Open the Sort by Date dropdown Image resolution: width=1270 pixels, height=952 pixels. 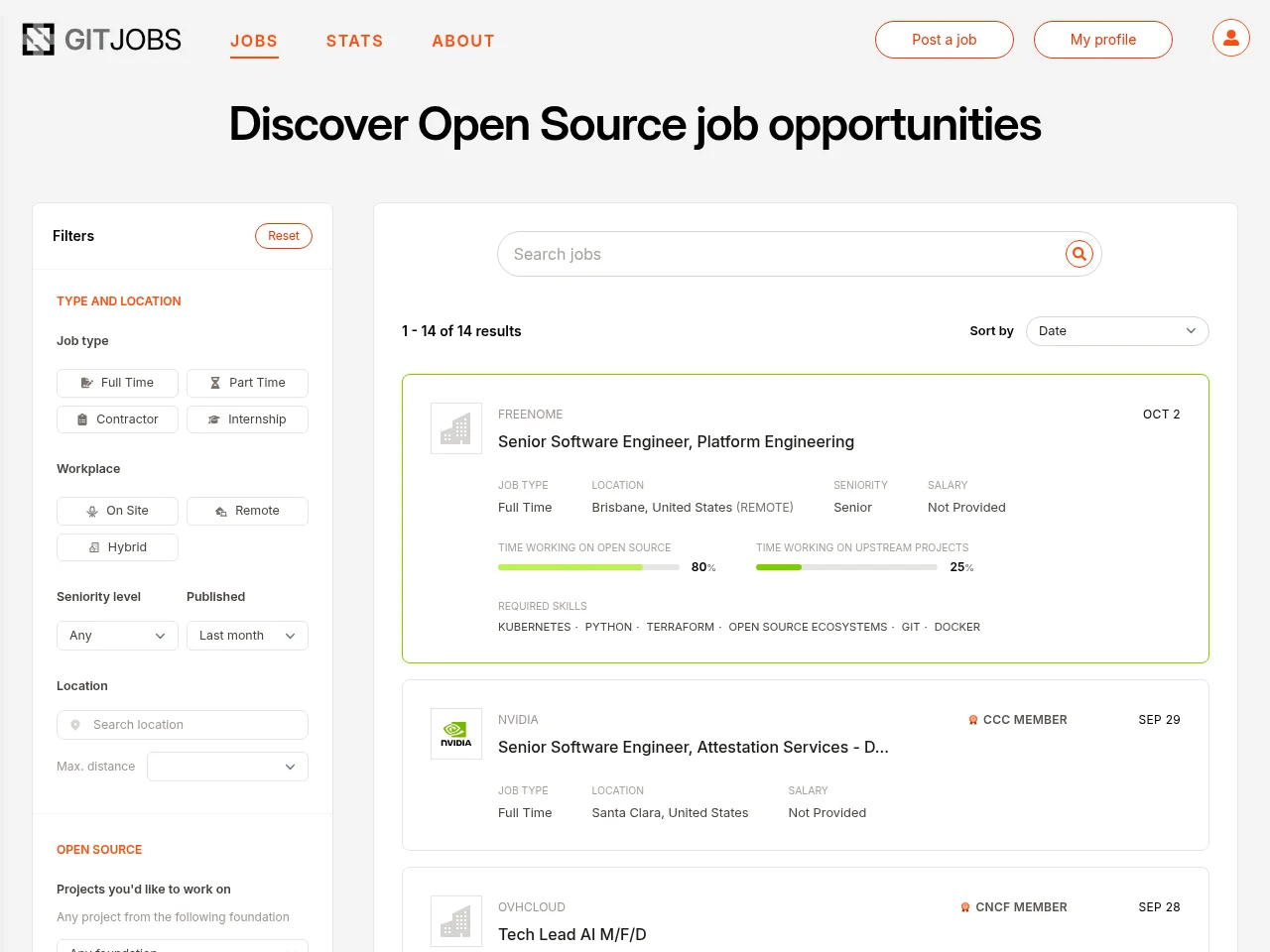1117,331
